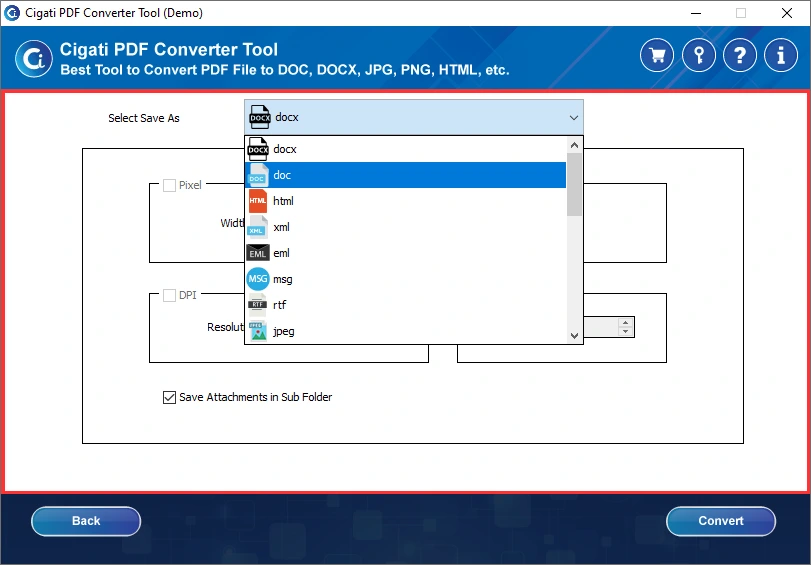Click the DOCX icon in the combo box
Viewport: 811px width, 565px height.
tap(260, 117)
